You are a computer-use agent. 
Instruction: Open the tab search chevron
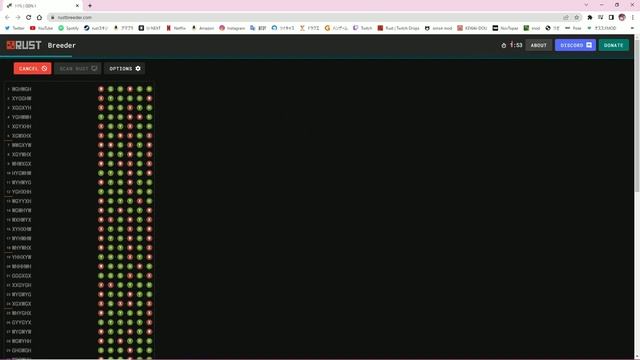click(587, 5)
